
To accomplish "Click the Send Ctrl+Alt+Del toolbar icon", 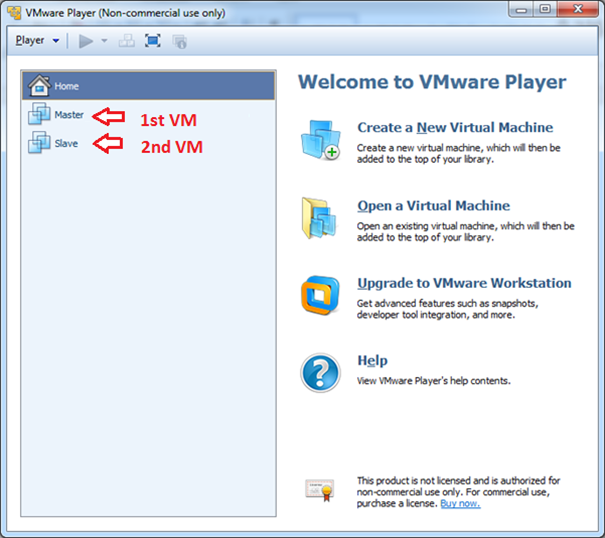I will pos(127,41).
